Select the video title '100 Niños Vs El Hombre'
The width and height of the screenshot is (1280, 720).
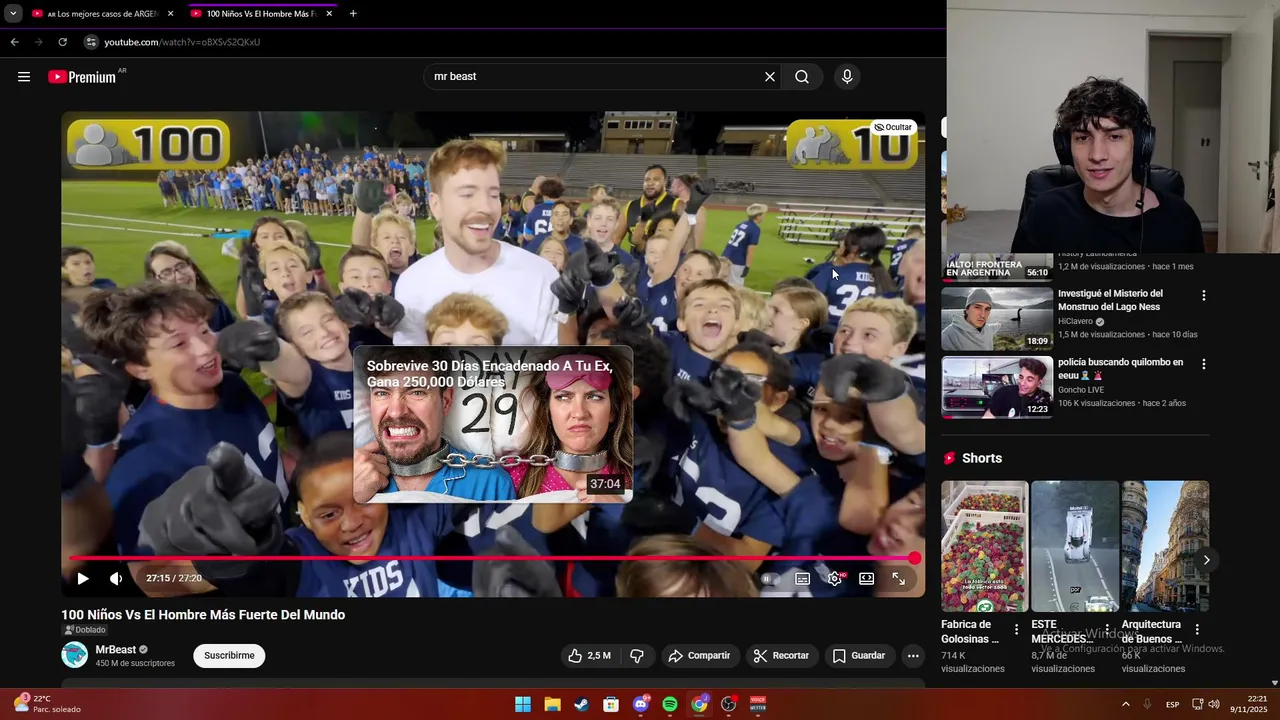[x=203, y=615]
